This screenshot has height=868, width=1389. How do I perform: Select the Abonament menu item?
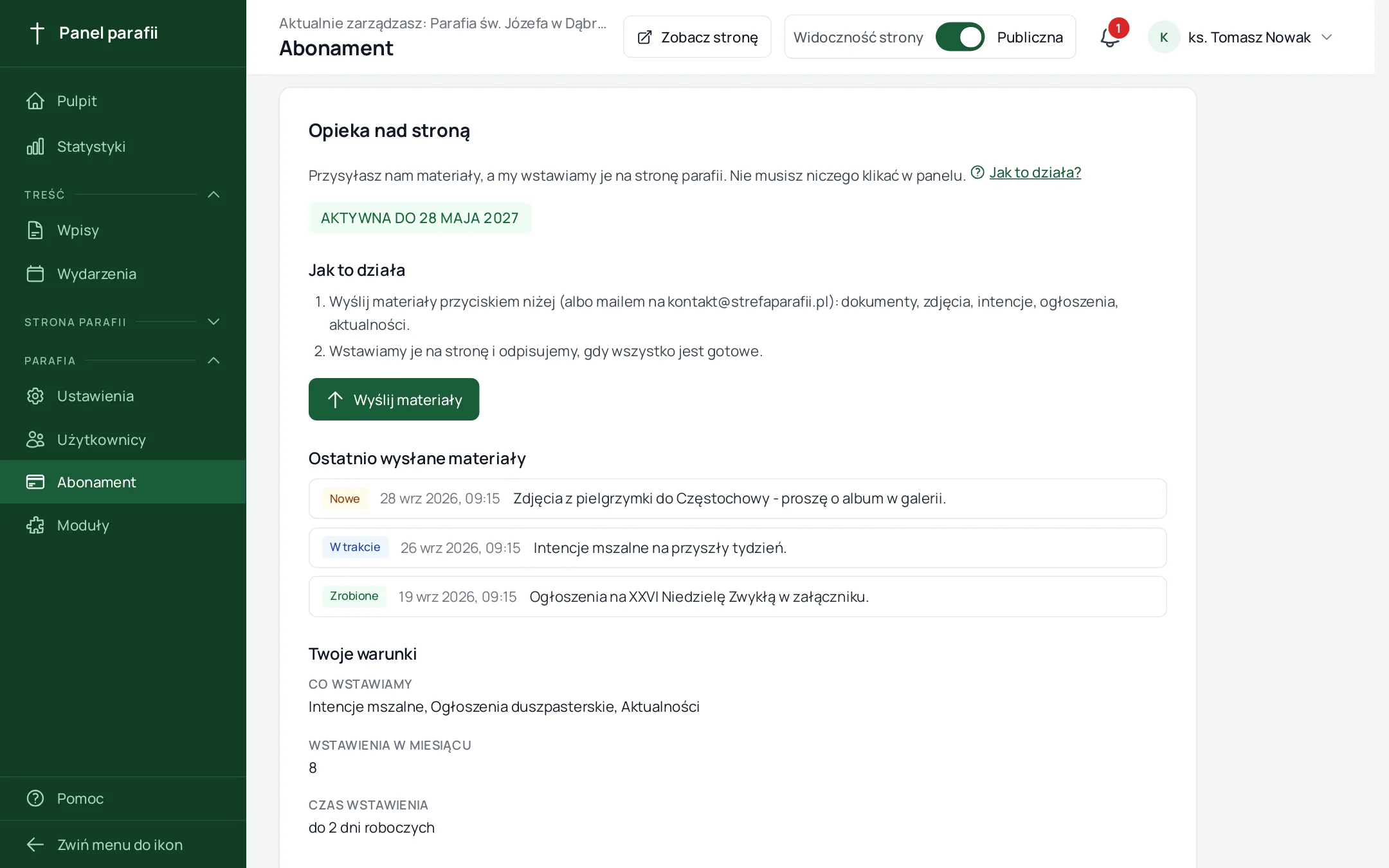(x=123, y=482)
